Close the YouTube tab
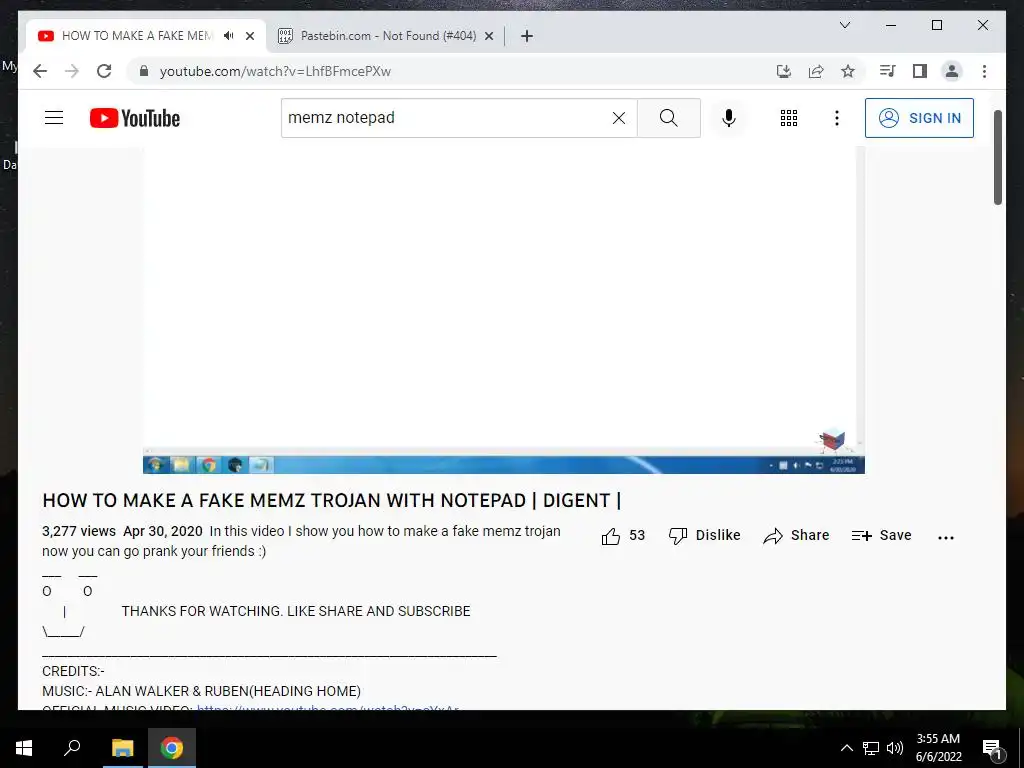 tap(249, 36)
